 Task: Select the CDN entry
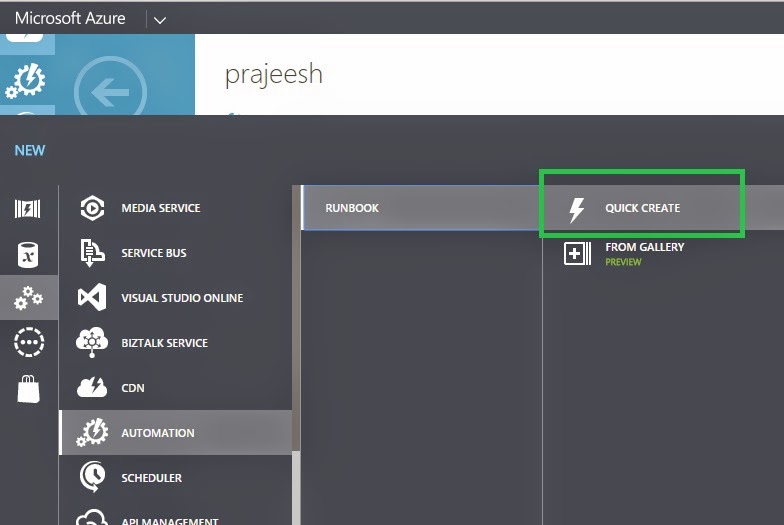[132, 388]
